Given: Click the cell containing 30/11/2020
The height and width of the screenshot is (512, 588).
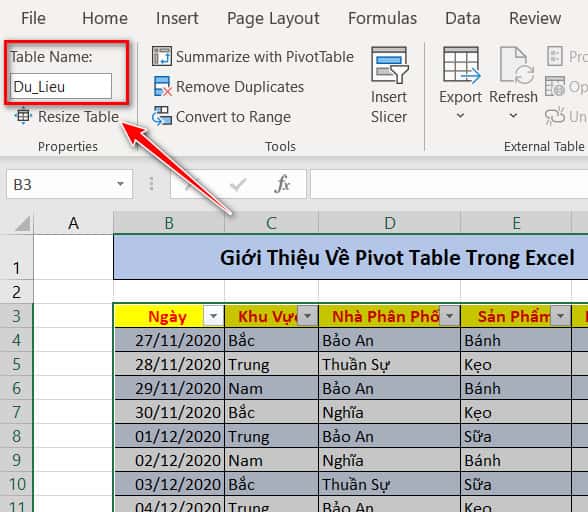Looking at the screenshot, I should [169, 412].
